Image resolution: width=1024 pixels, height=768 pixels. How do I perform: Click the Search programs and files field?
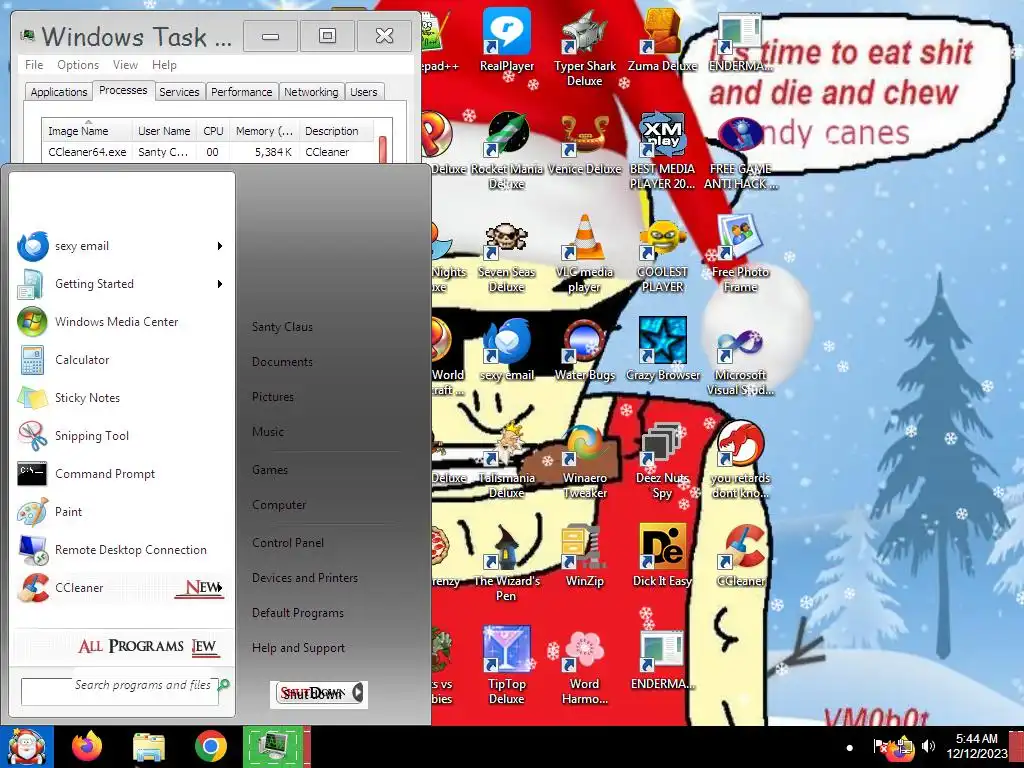coord(120,691)
